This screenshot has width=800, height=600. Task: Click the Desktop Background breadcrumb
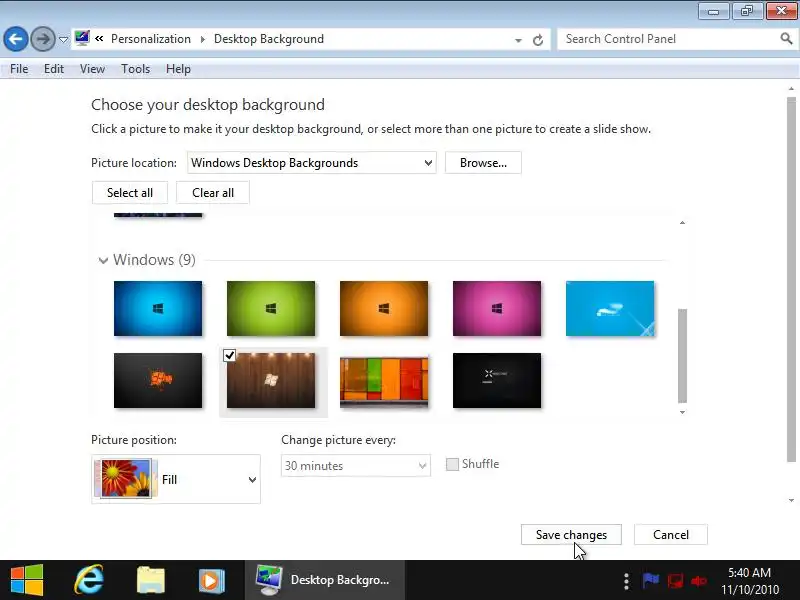[268, 39]
